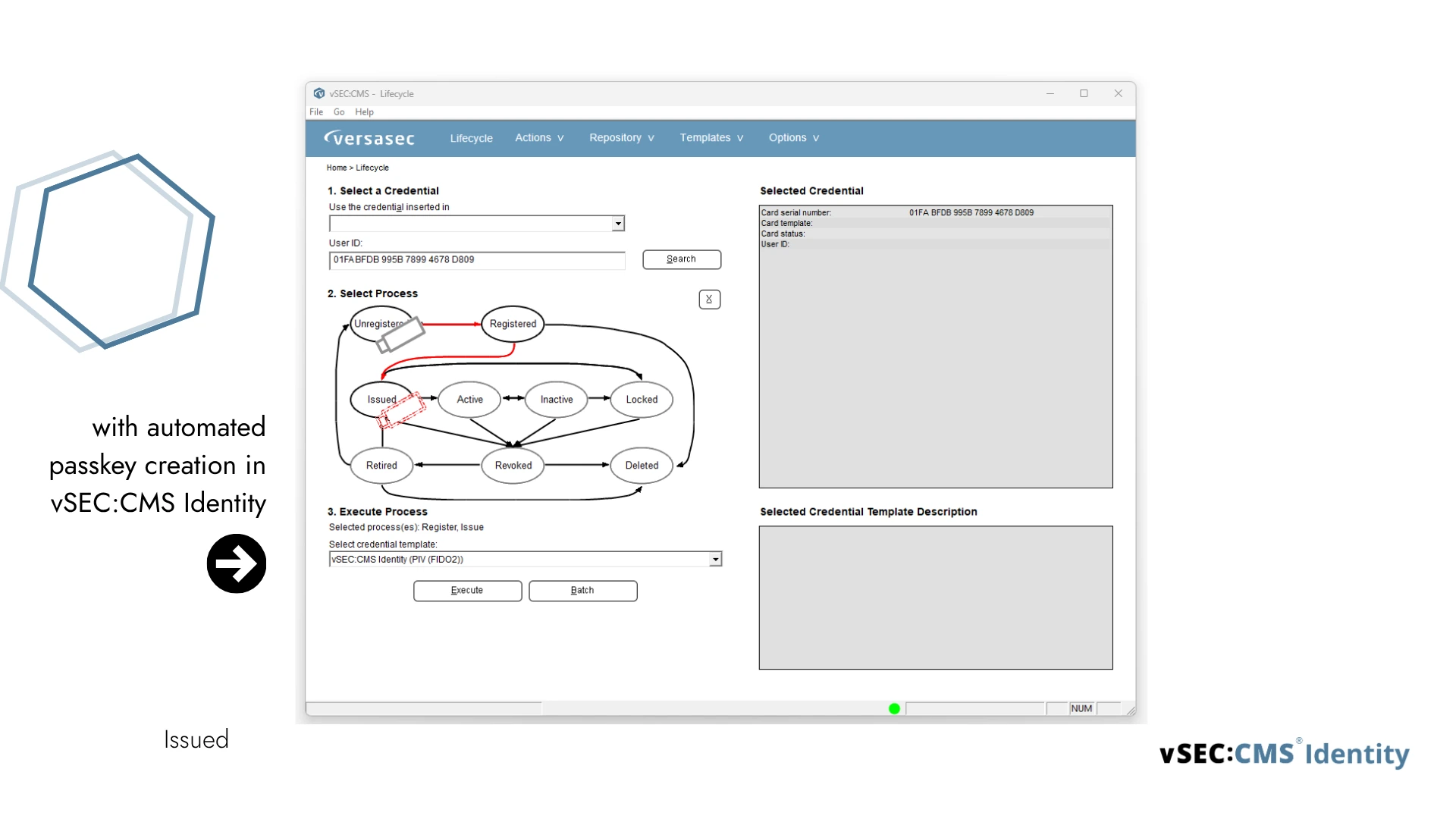Click the 'Selected process(es): Register, Issue' text
Screen dimensions: 1456x819
point(406,528)
